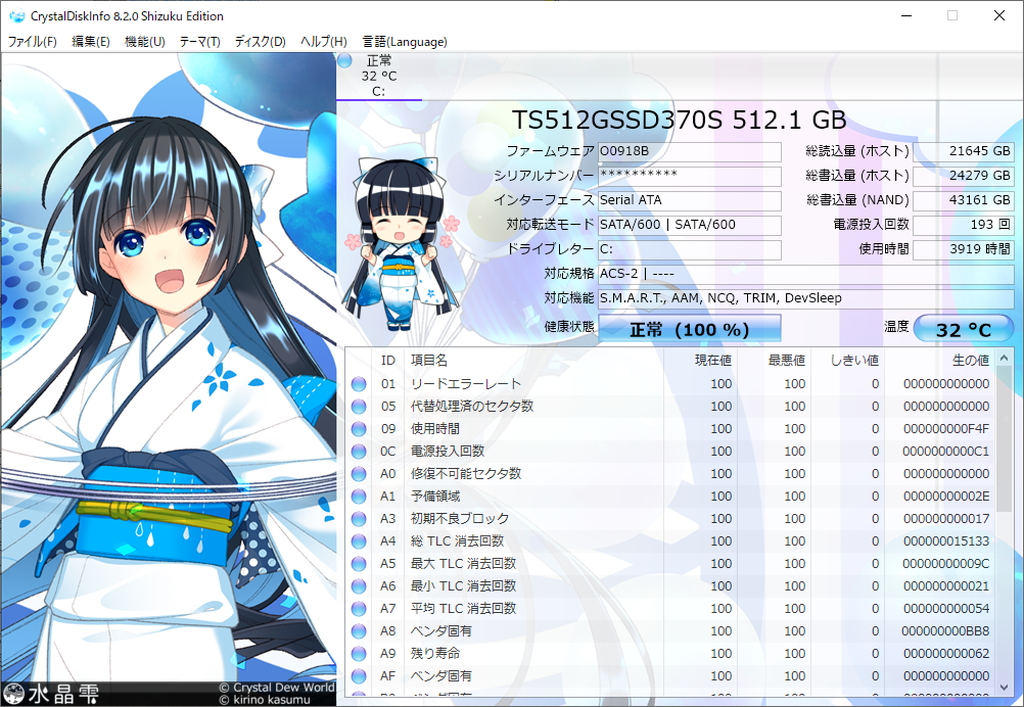
Task: Click status orb for row A4 総 TLC 消去回数
Action: click(359, 541)
